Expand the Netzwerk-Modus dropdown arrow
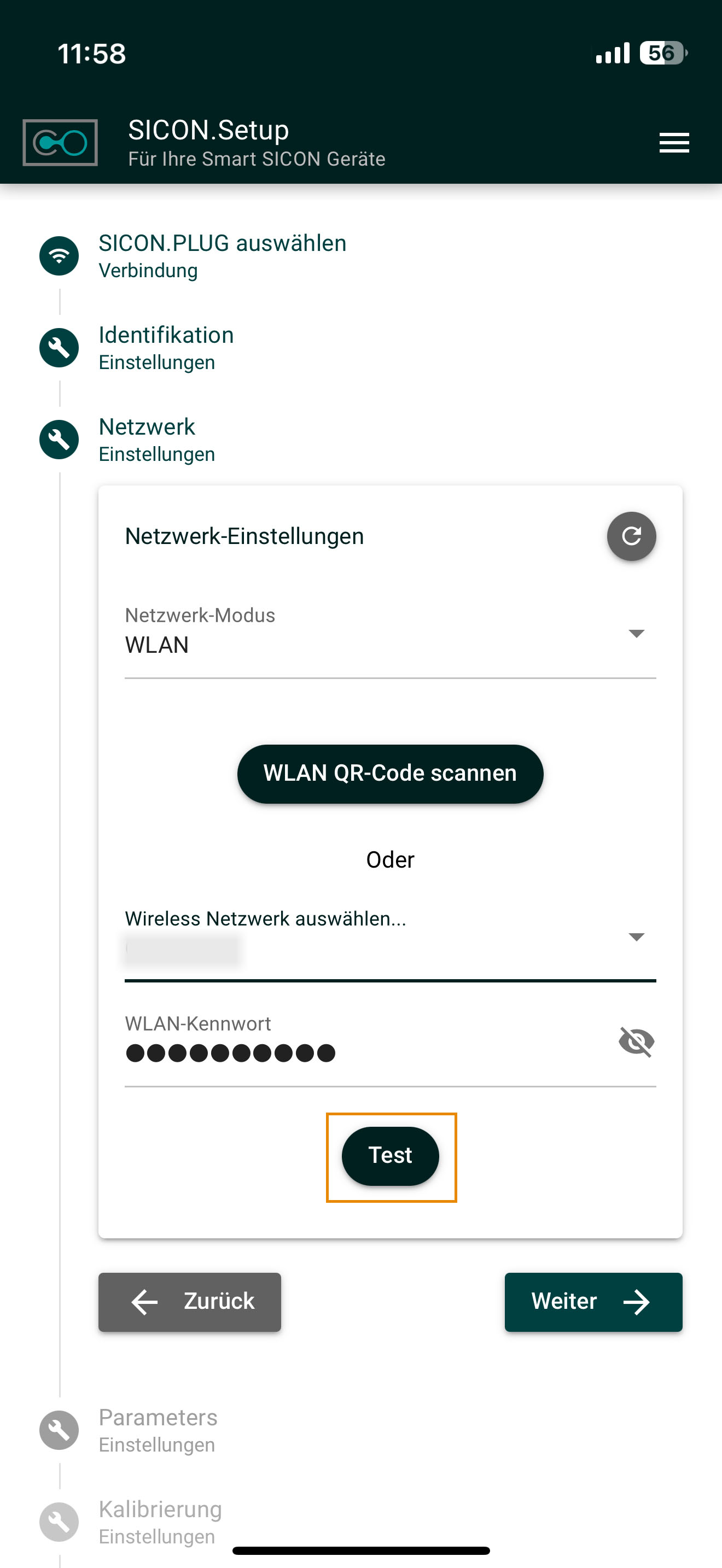 [x=636, y=634]
